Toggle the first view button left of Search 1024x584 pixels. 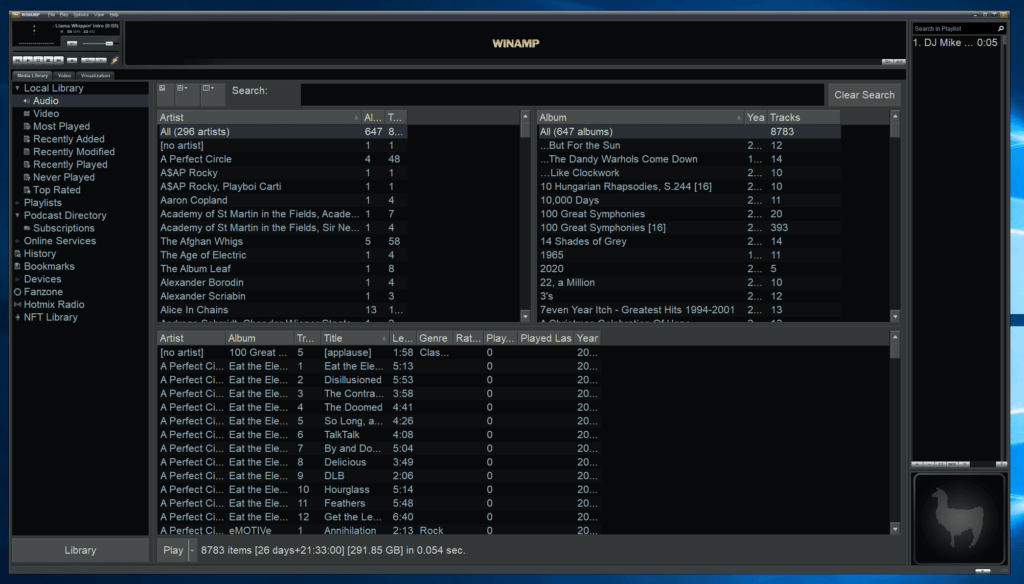click(x=163, y=90)
